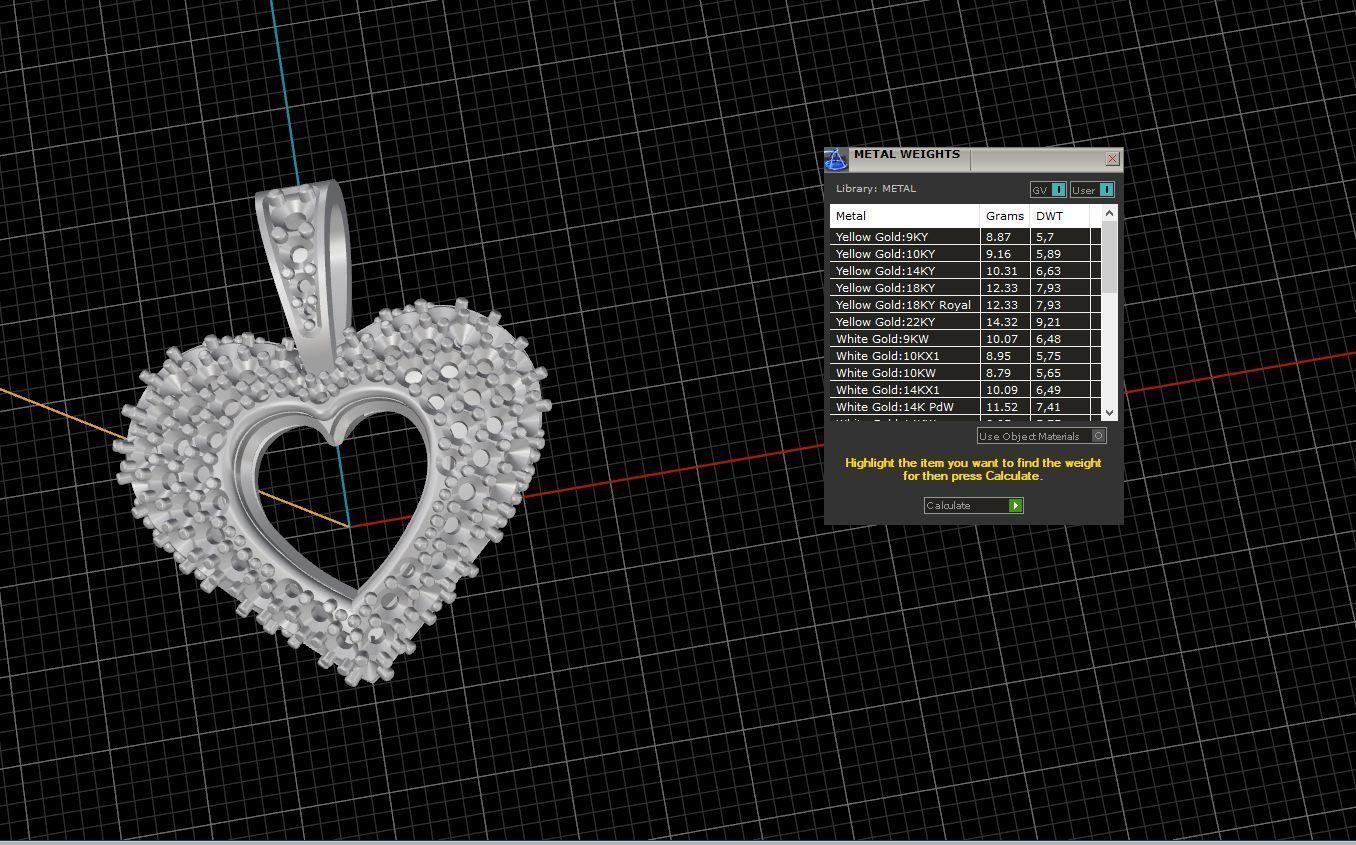This screenshot has width=1356, height=845.
Task: Click the Metal column header
Action: 904,216
